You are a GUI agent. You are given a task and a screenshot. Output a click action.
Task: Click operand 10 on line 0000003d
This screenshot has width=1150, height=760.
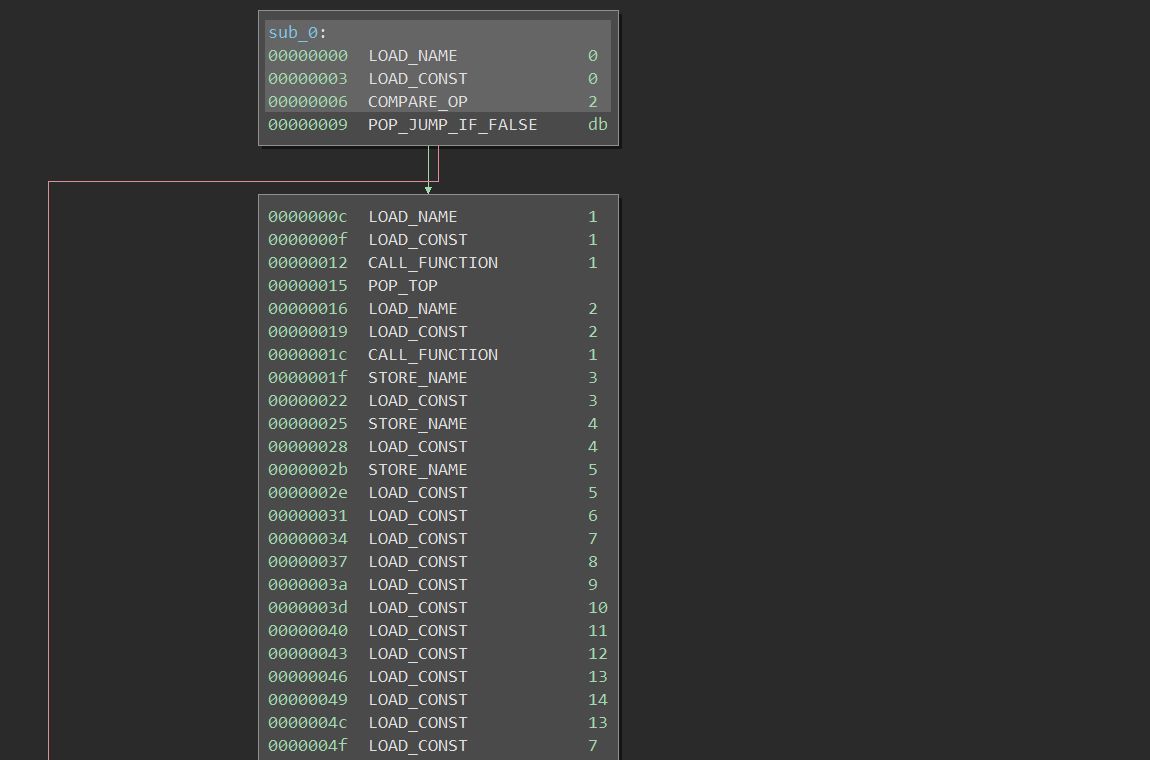click(598, 607)
